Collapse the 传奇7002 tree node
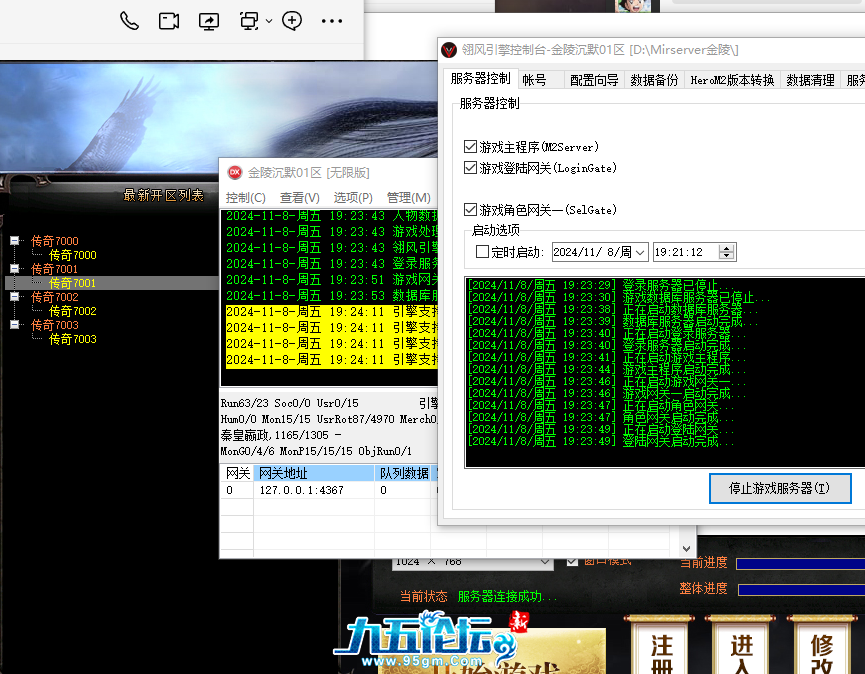The image size is (865, 674). [x=15, y=297]
